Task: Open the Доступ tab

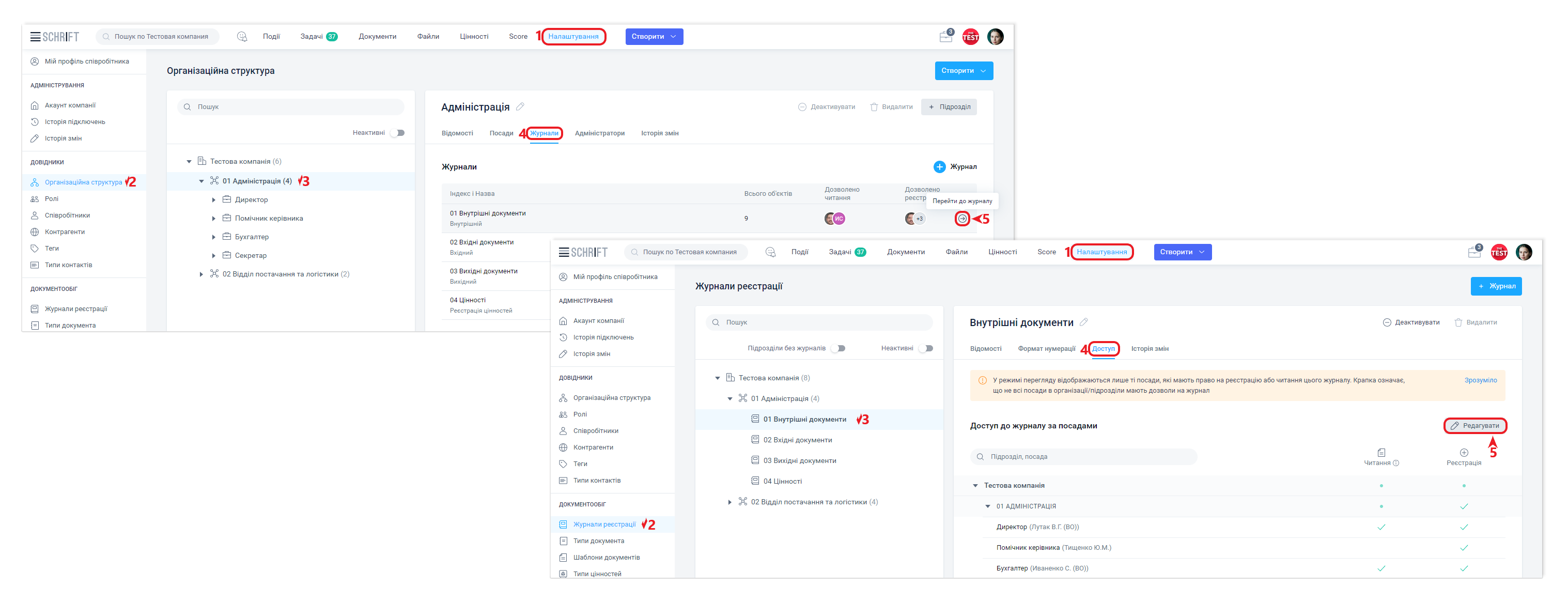Action: (1103, 349)
